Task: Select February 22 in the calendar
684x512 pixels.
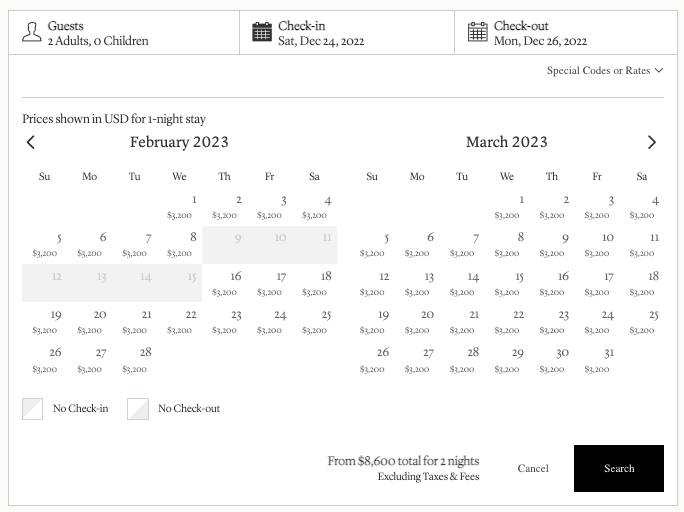Action: coord(181,321)
